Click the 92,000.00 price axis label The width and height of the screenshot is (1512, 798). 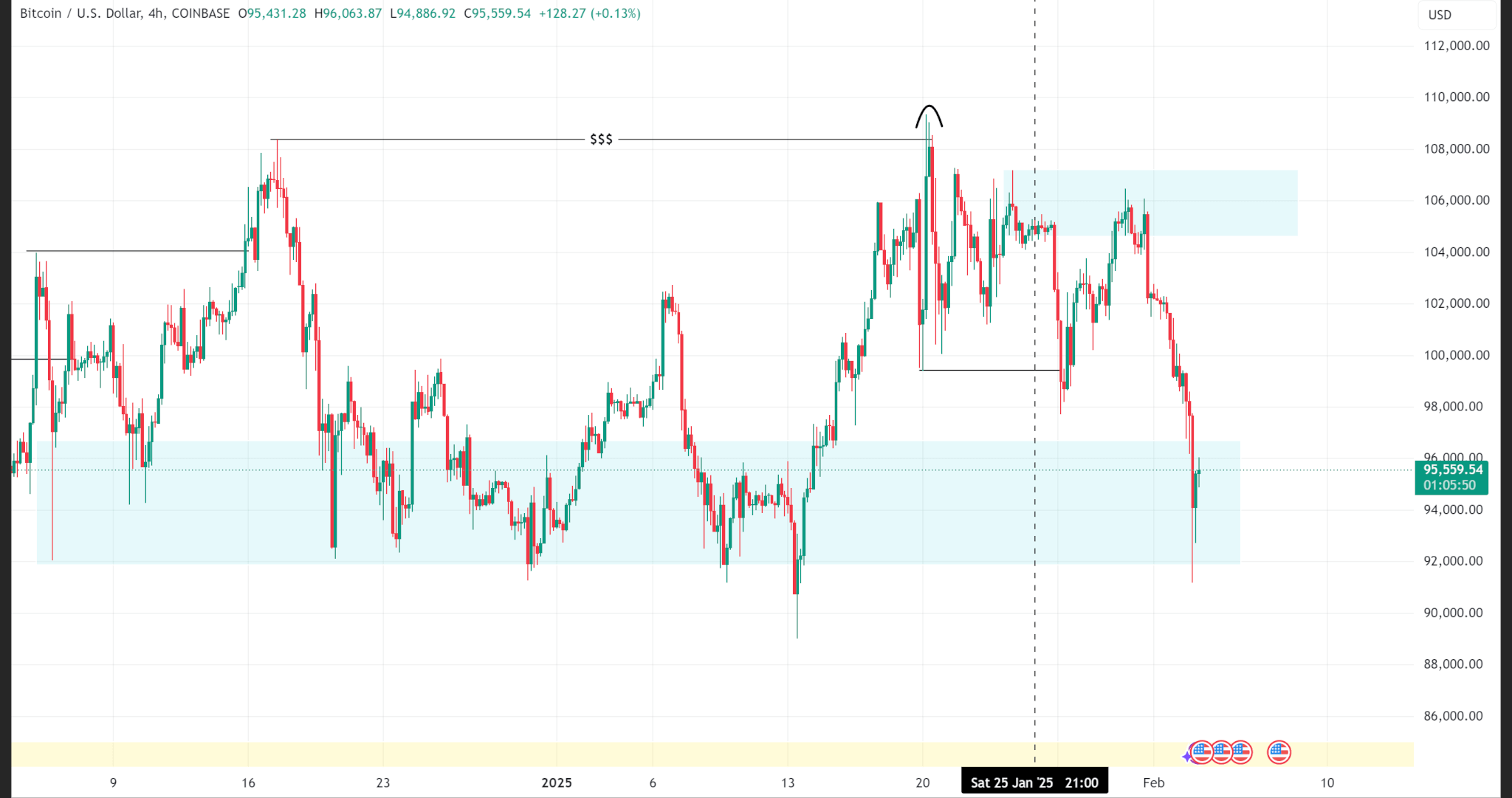coord(1453,561)
